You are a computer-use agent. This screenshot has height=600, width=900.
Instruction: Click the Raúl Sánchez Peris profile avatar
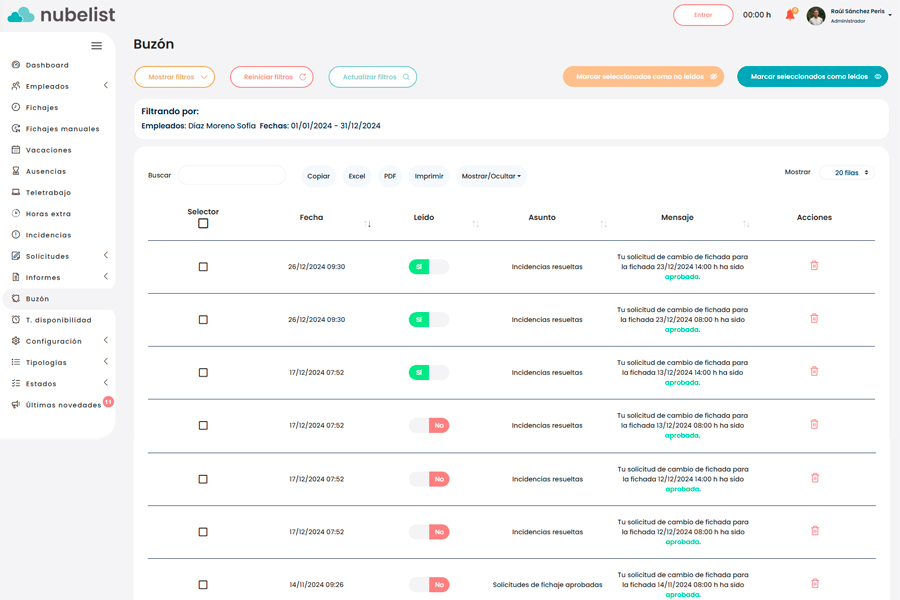click(816, 16)
